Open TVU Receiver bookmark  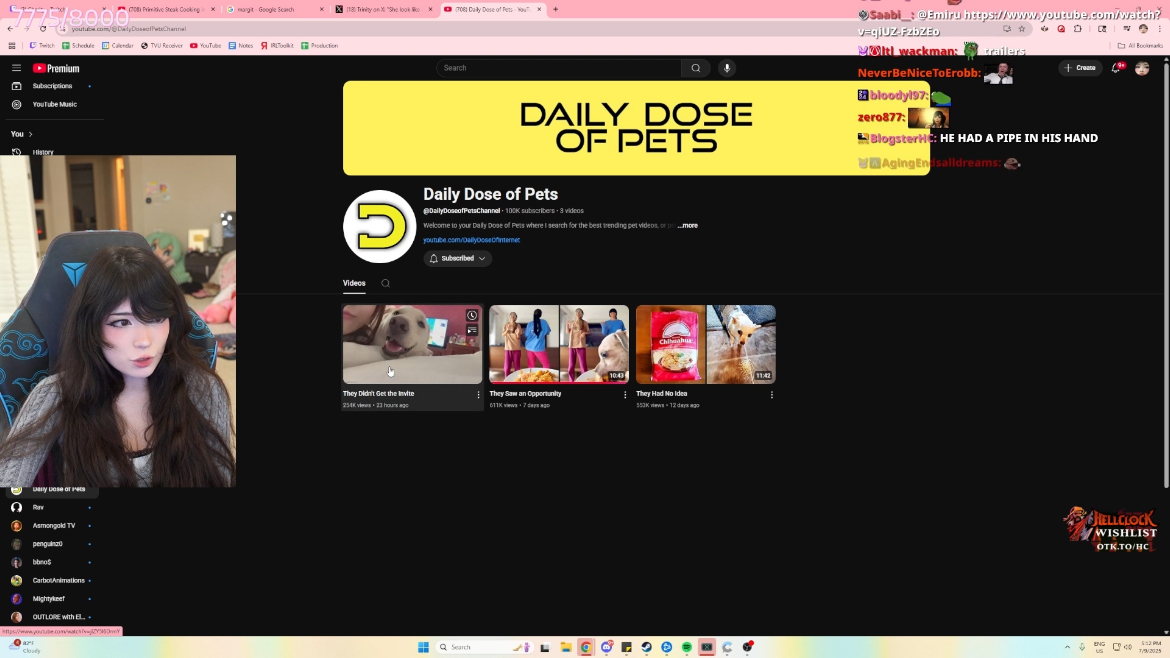coord(161,46)
